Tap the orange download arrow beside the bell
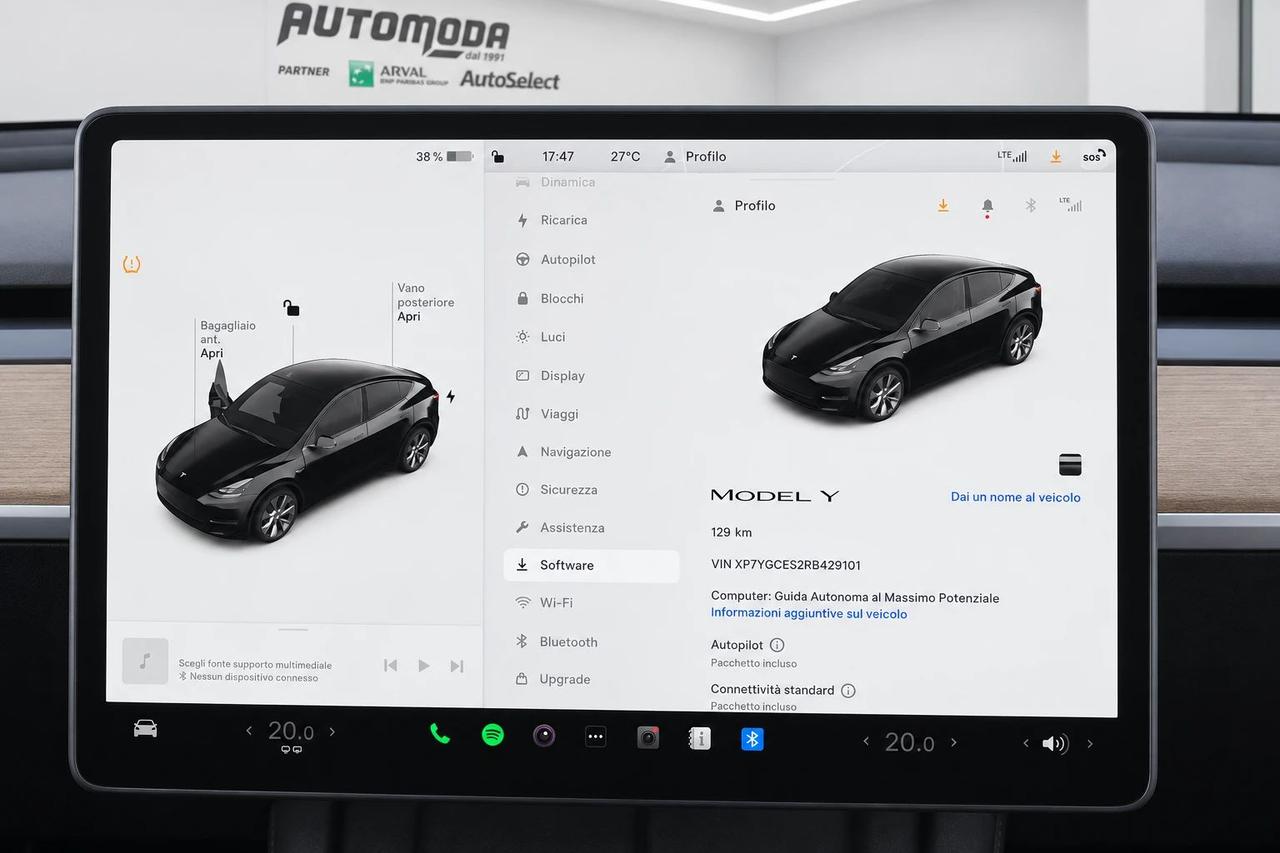This screenshot has width=1280, height=853. (x=942, y=205)
